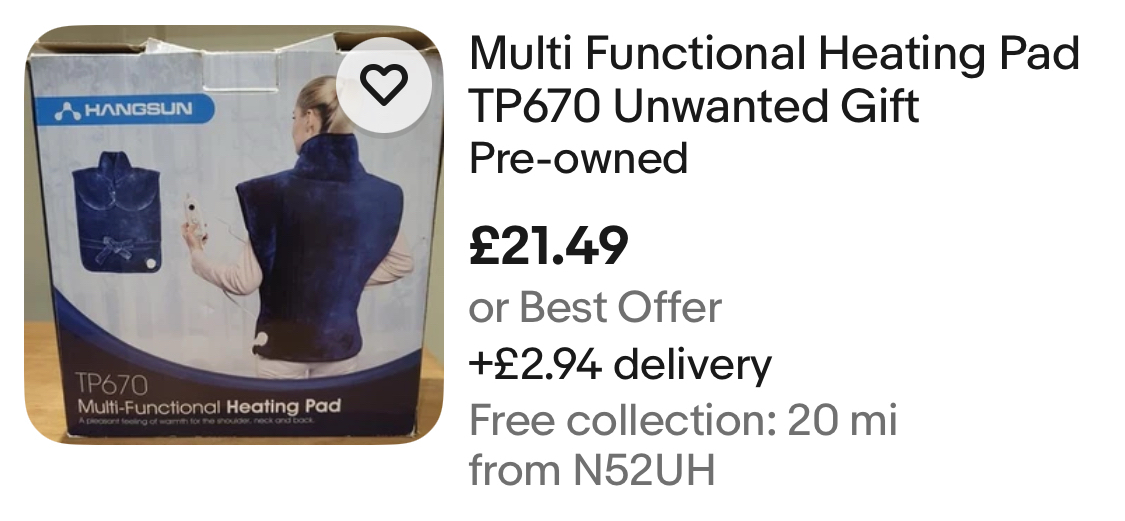Click the tiny tagline under Heating Pad caption

pos(196,420)
